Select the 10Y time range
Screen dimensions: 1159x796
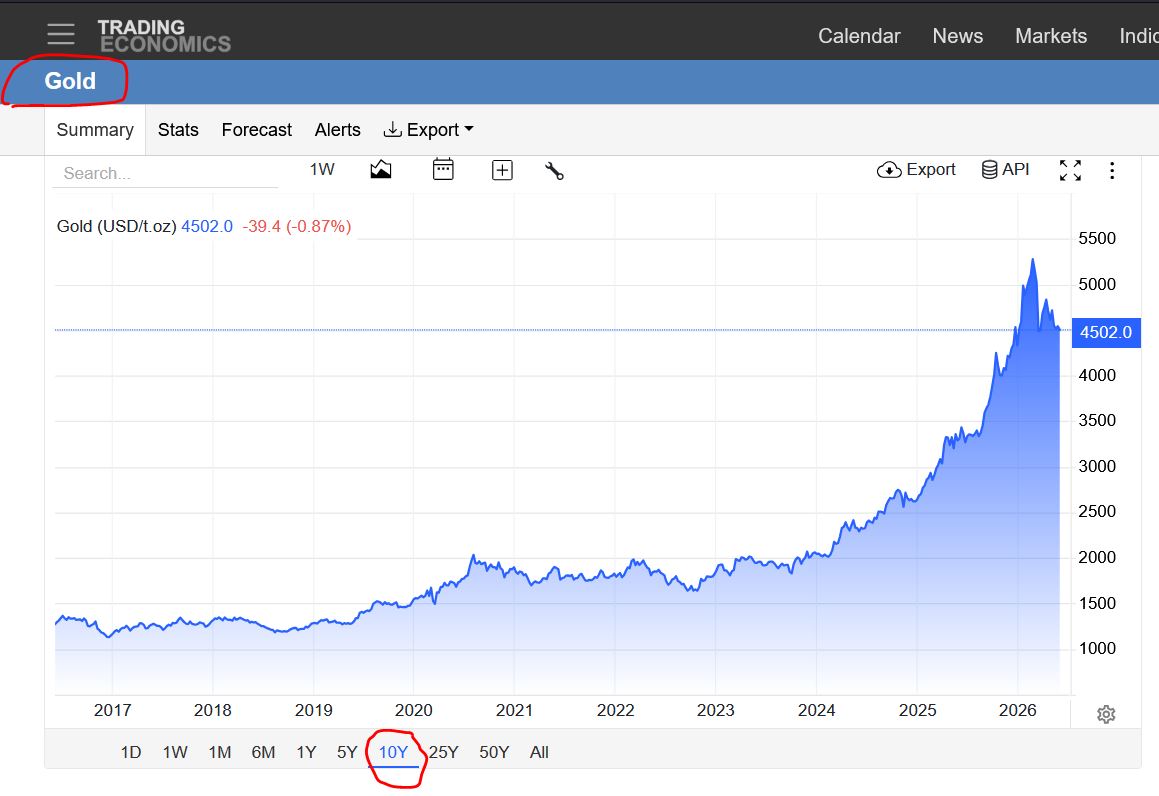point(393,752)
